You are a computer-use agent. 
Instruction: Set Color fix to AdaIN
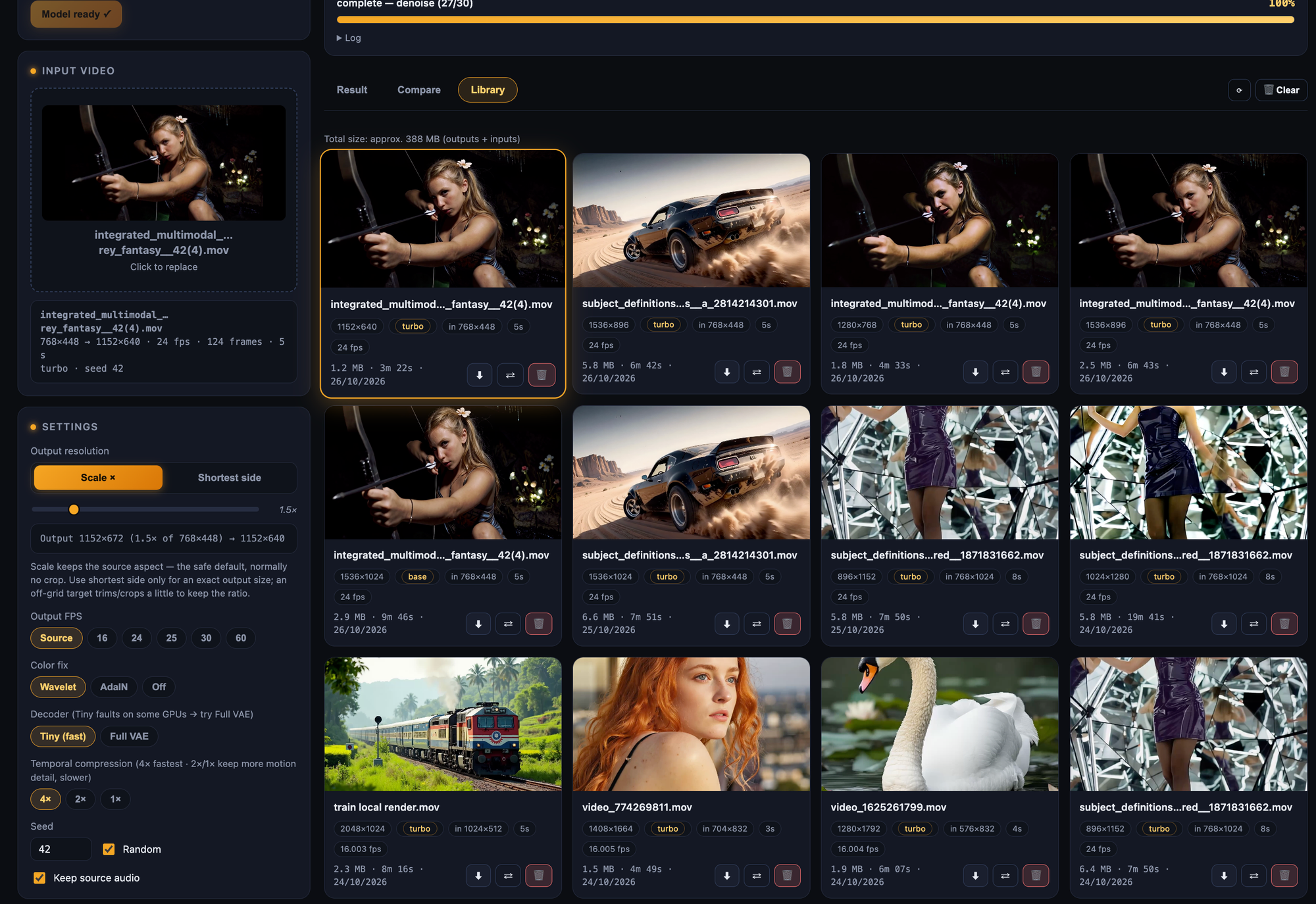pos(114,687)
